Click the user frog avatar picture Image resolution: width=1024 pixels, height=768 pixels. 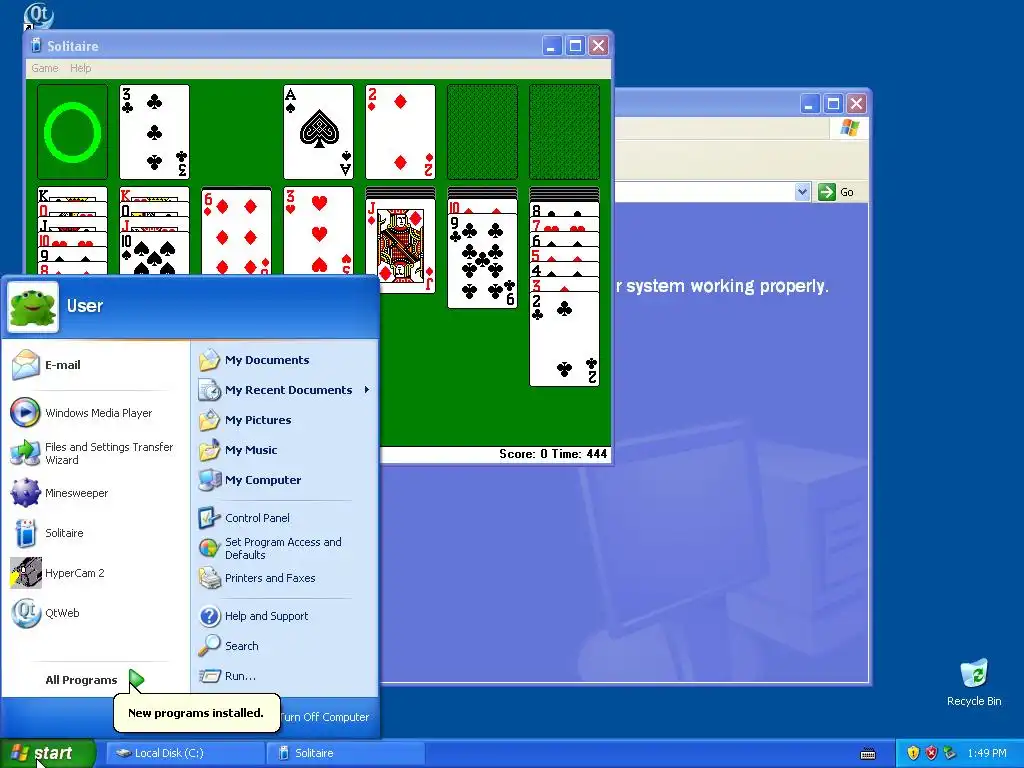click(33, 307)
